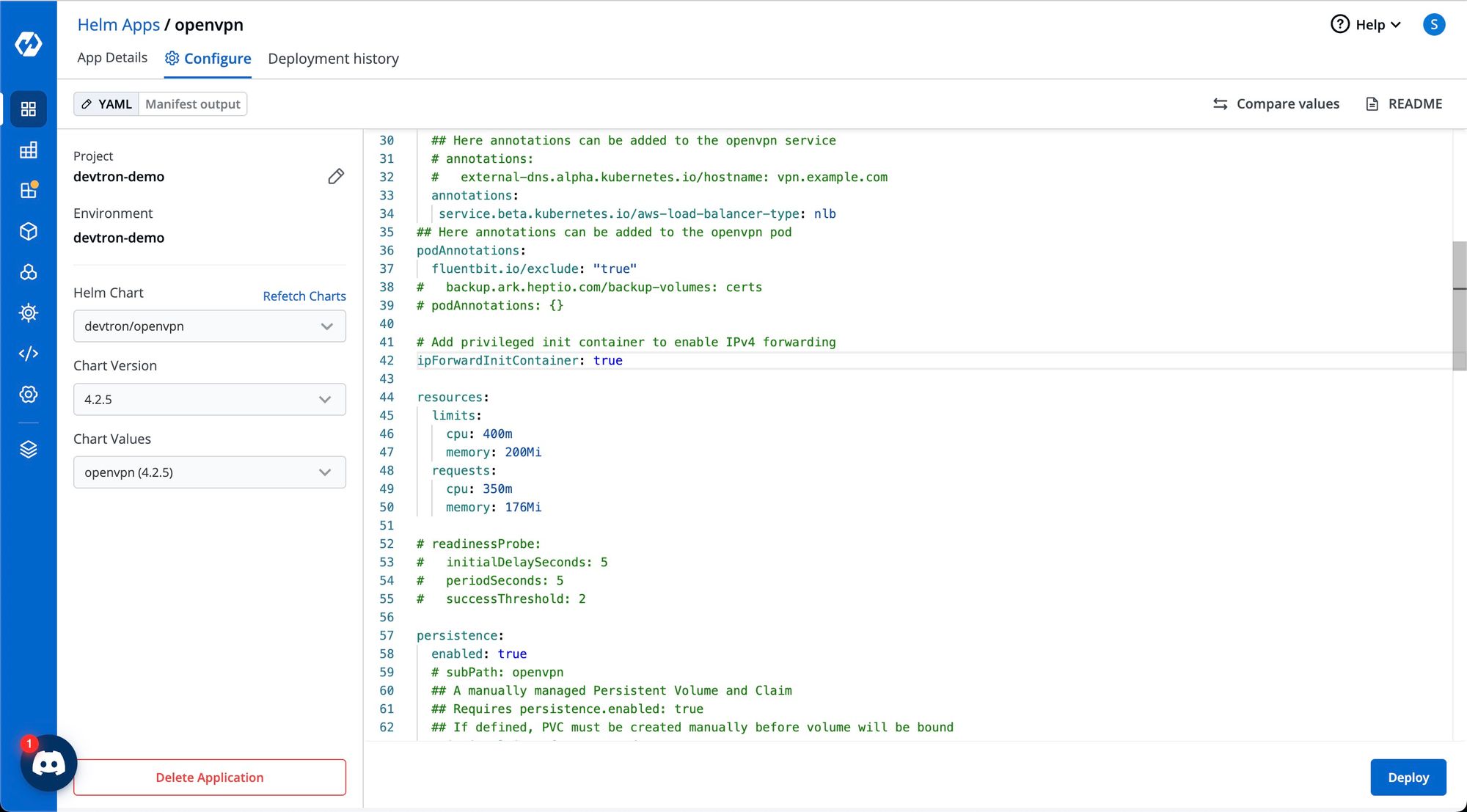Open the Chart Values dropdown openvpn (4.2.5)
This screenshot has width=1467, height=812.
point(210,472)
